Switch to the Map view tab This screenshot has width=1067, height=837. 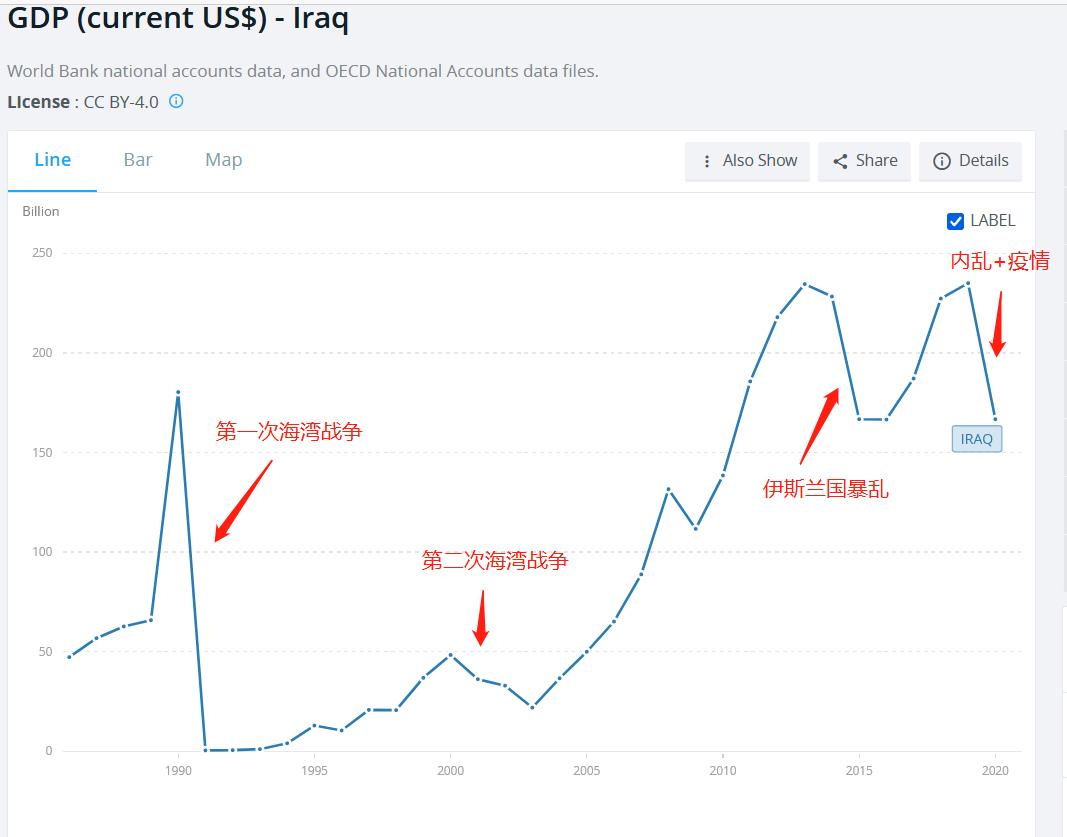tap(223, 160)
